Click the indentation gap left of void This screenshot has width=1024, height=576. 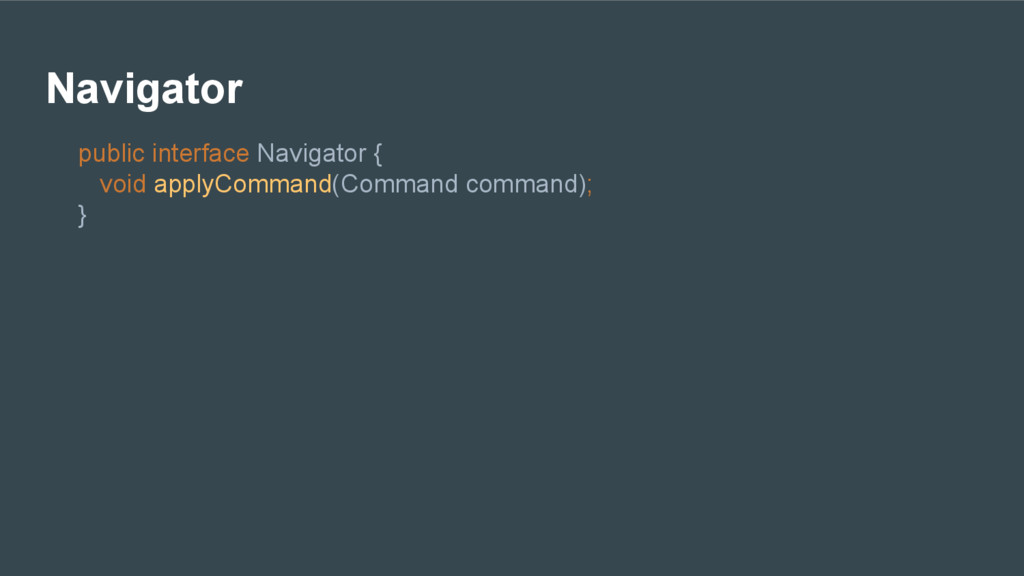89,184
